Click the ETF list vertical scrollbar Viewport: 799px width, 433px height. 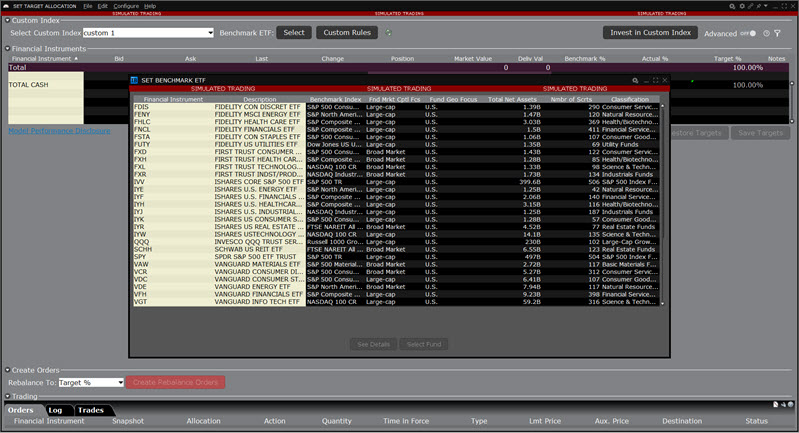(662, 204)
